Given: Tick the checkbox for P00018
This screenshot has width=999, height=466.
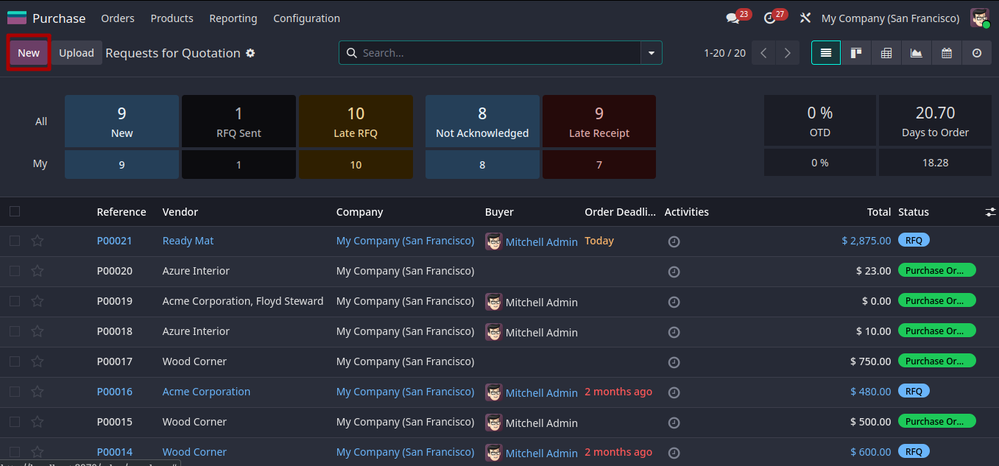Looking at the screenshot, I should [x=15, y=331].
